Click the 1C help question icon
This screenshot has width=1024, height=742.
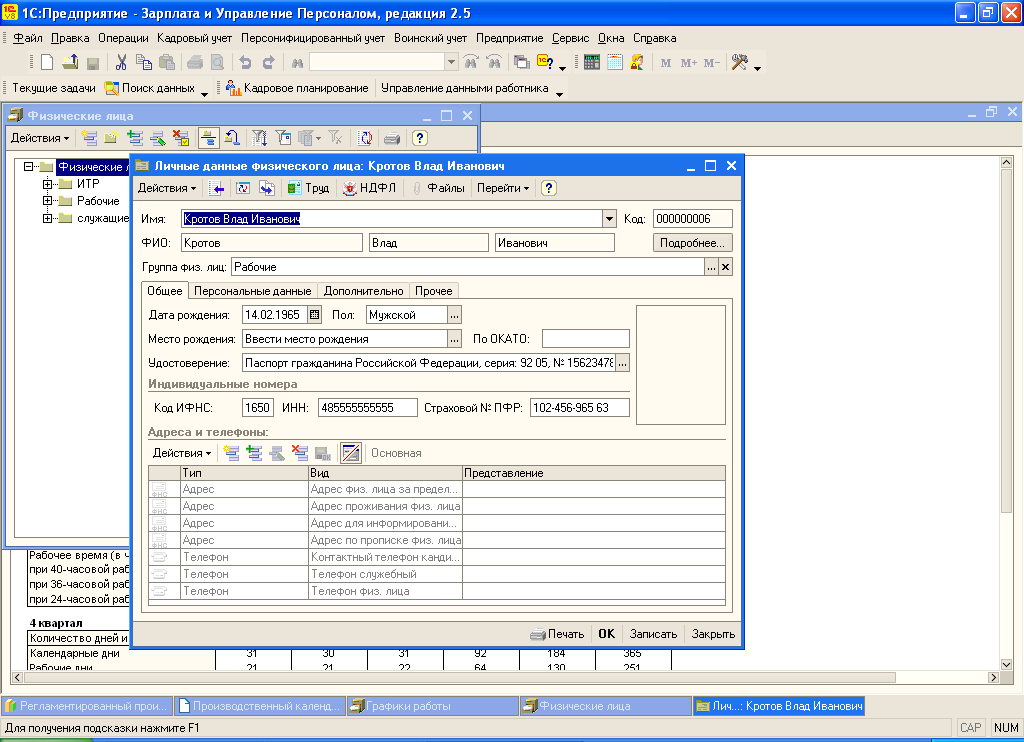(x=545, y=63)
